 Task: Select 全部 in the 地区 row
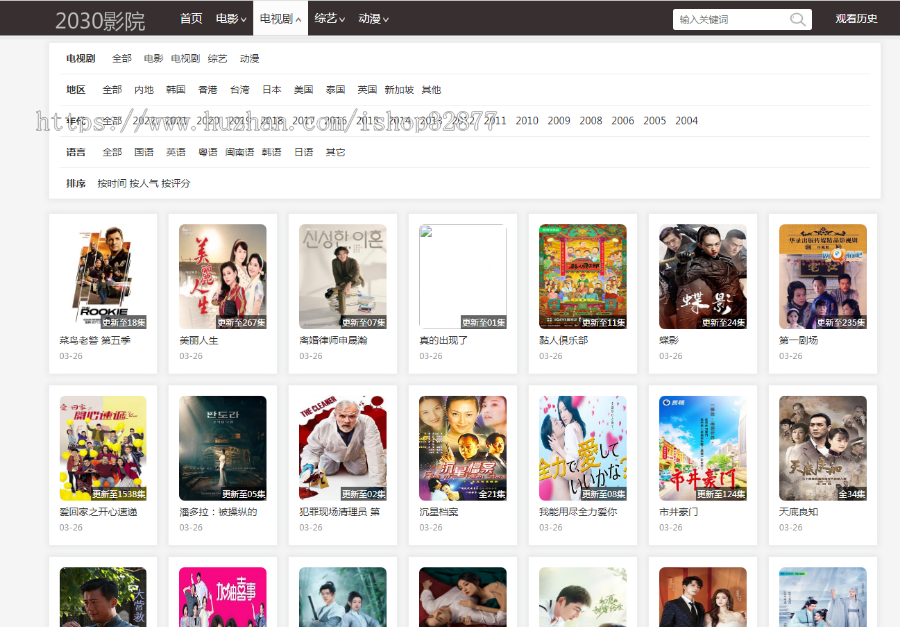point(112,90)
